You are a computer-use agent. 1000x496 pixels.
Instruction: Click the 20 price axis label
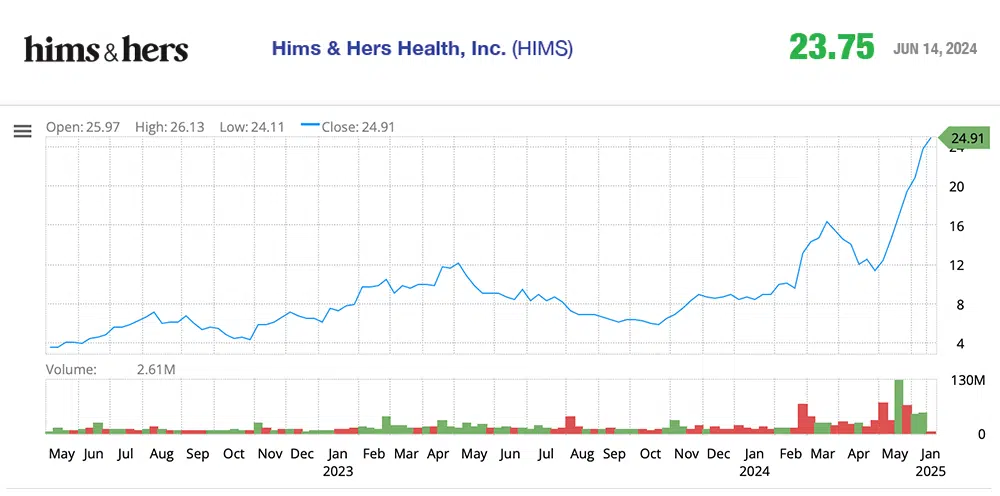[x=958, y=187]
